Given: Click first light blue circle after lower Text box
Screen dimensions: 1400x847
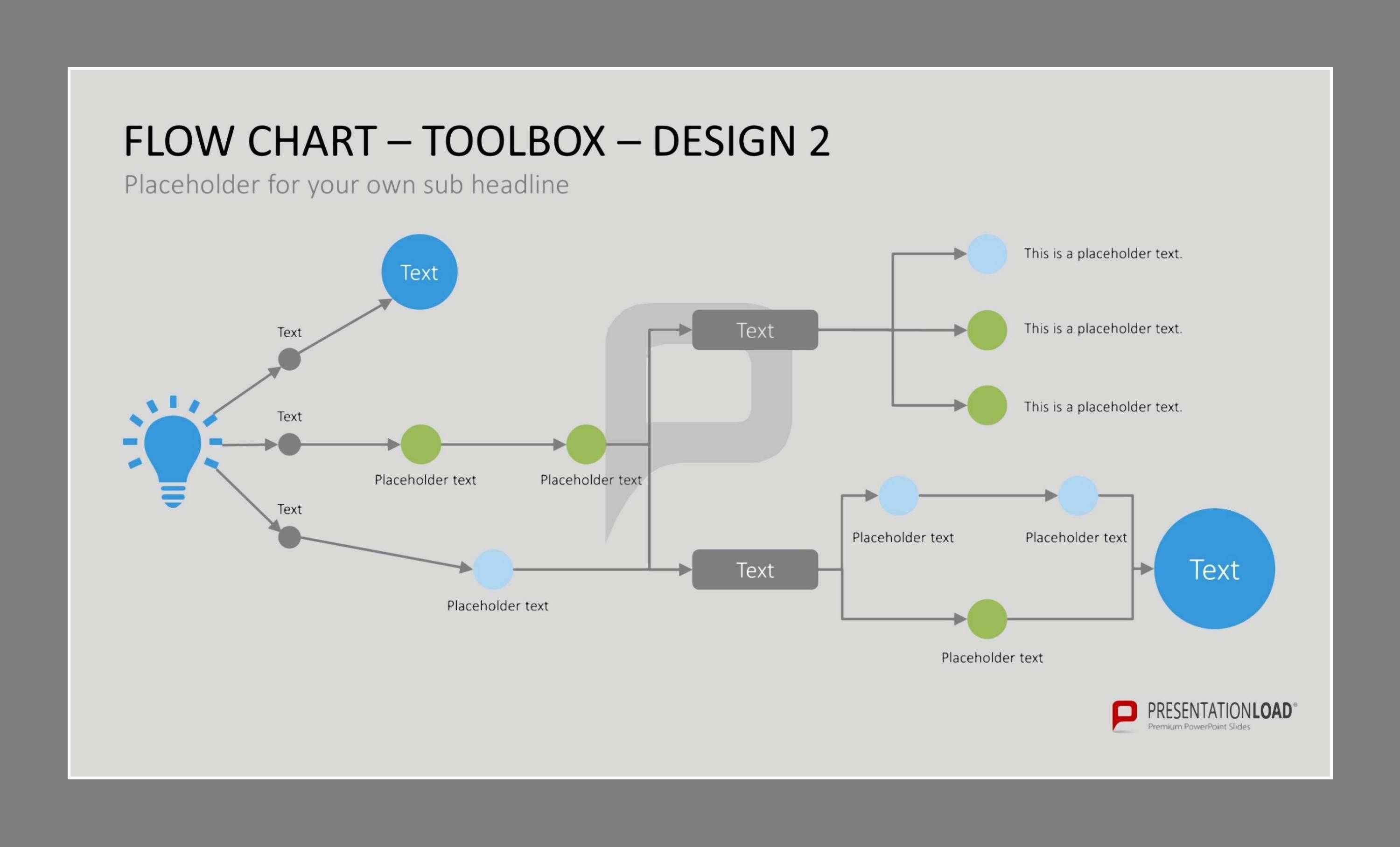Looking at the screenshot, I should 898,496.
